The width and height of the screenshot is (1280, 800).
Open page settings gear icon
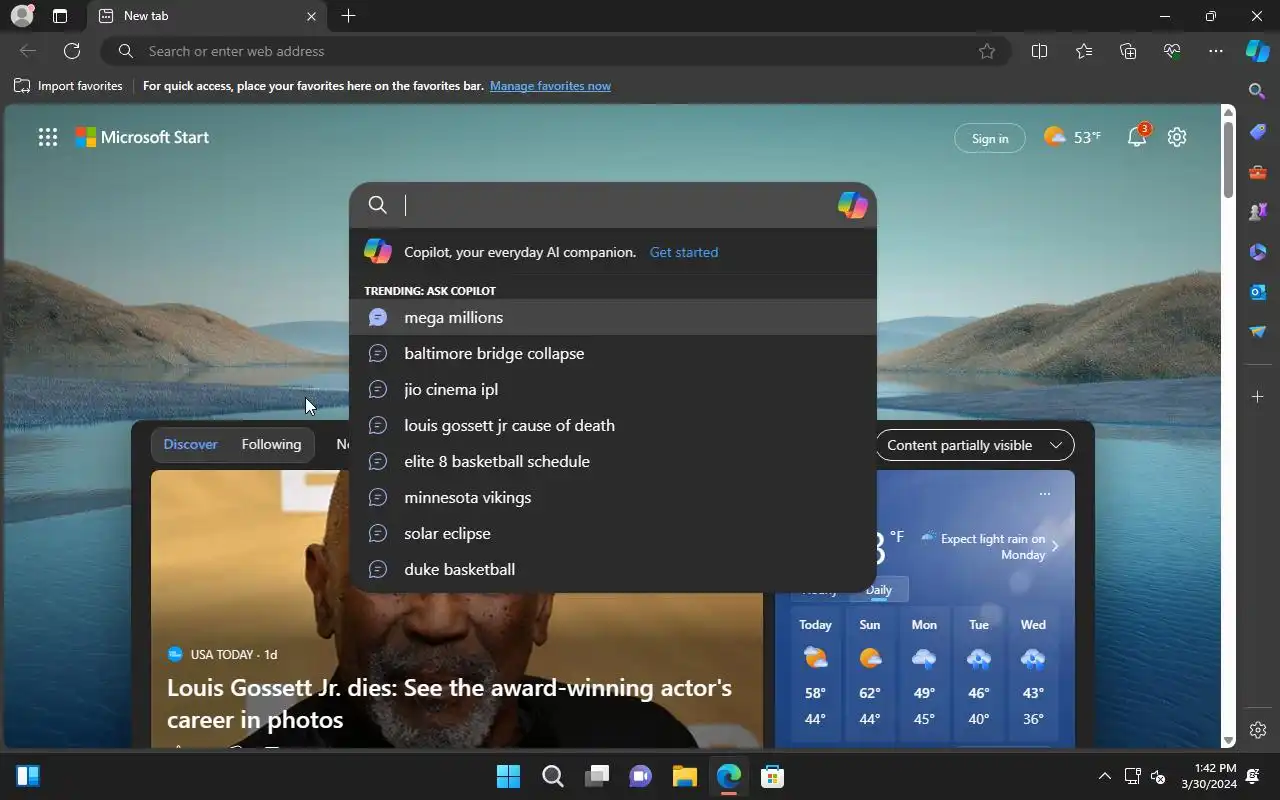click(x=1177, y=137)
